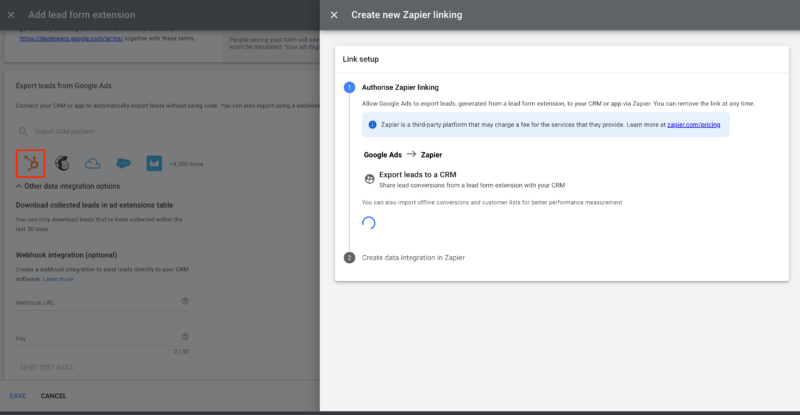Choose the blue cloud CRM icon
The height and width of the screenshot is (415, 800).
tap(93, 163)
